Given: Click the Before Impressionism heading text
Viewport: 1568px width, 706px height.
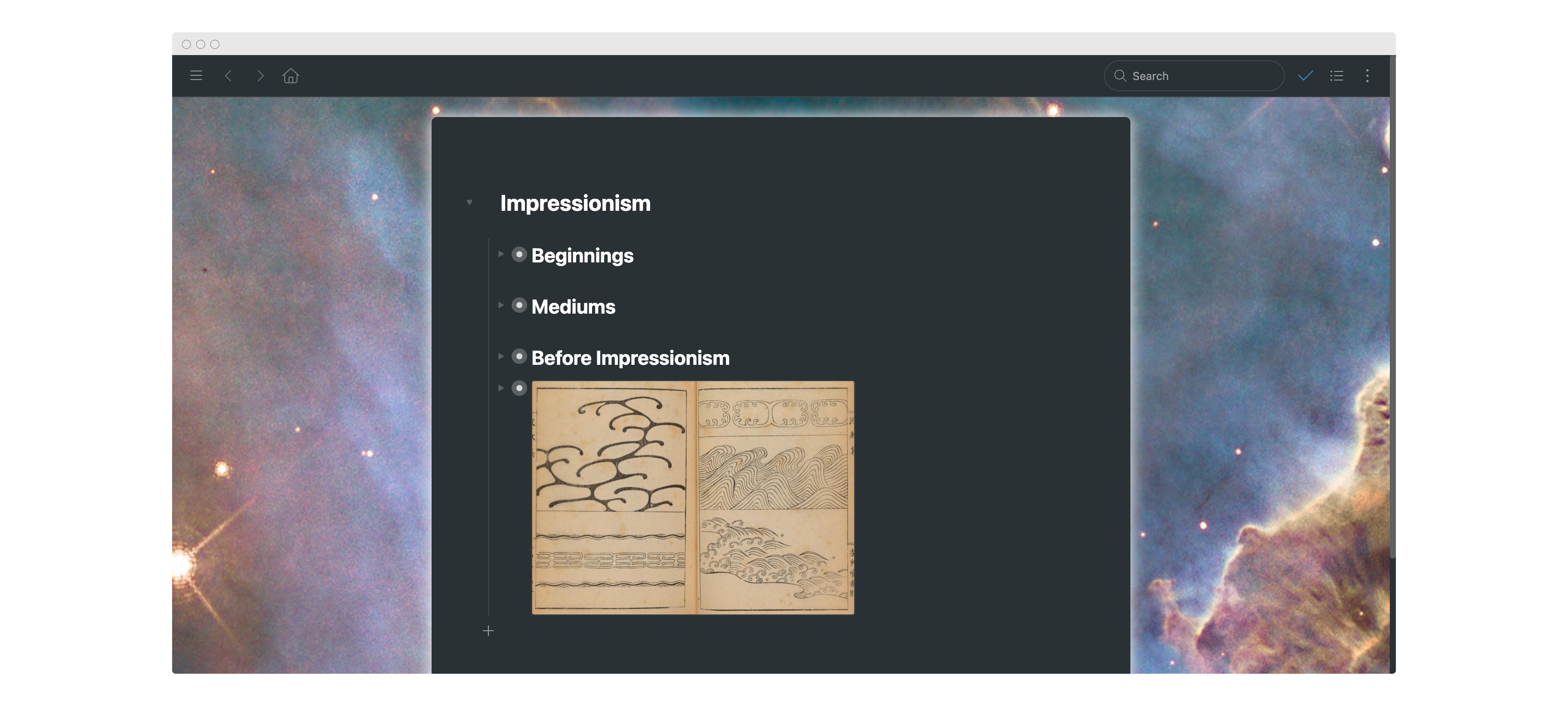Looking at the screenshot, I should tap(630, 358).
